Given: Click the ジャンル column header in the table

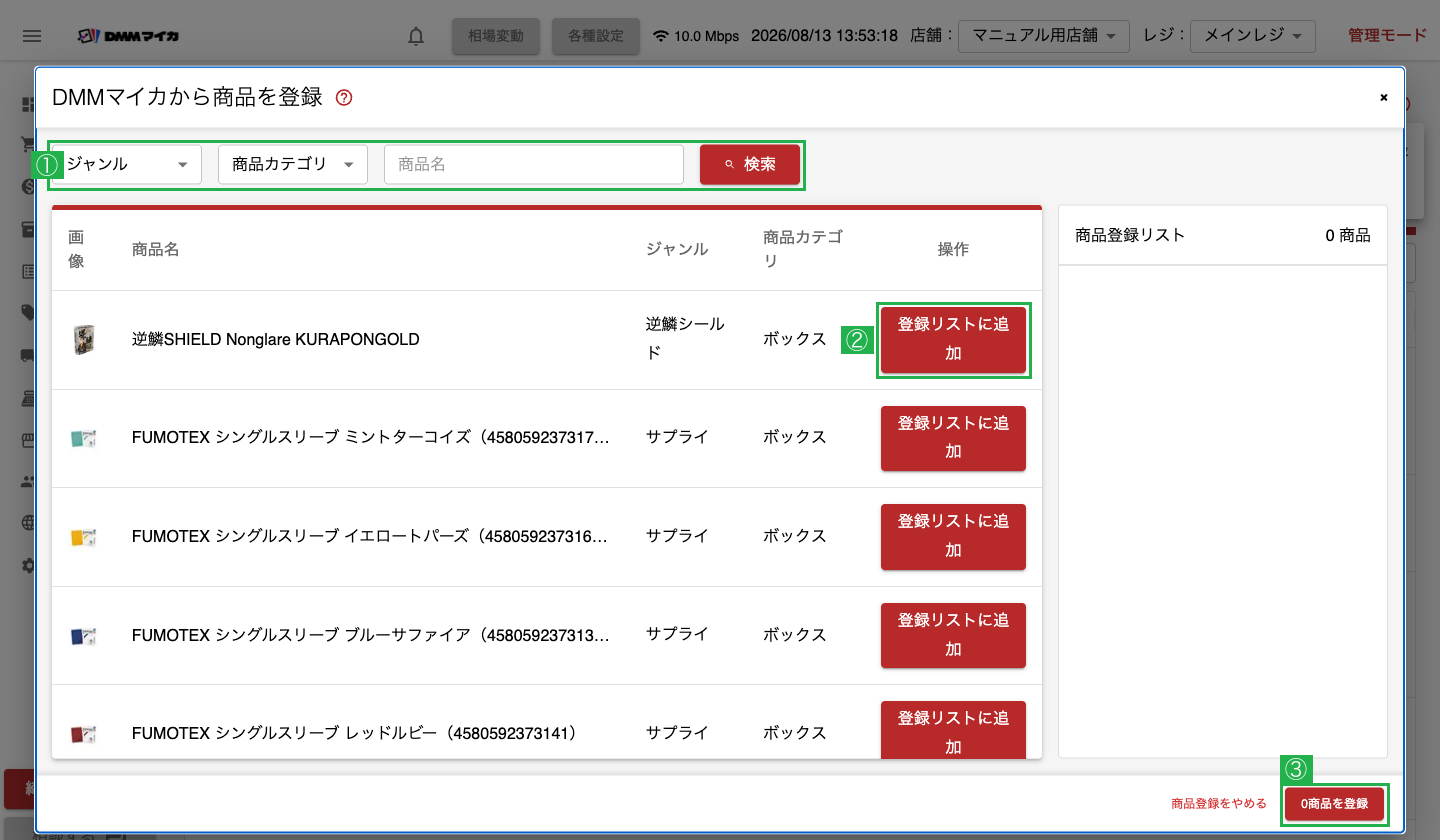Looking at the screenshot, I should pyautogui.click(x=677, y=249).
